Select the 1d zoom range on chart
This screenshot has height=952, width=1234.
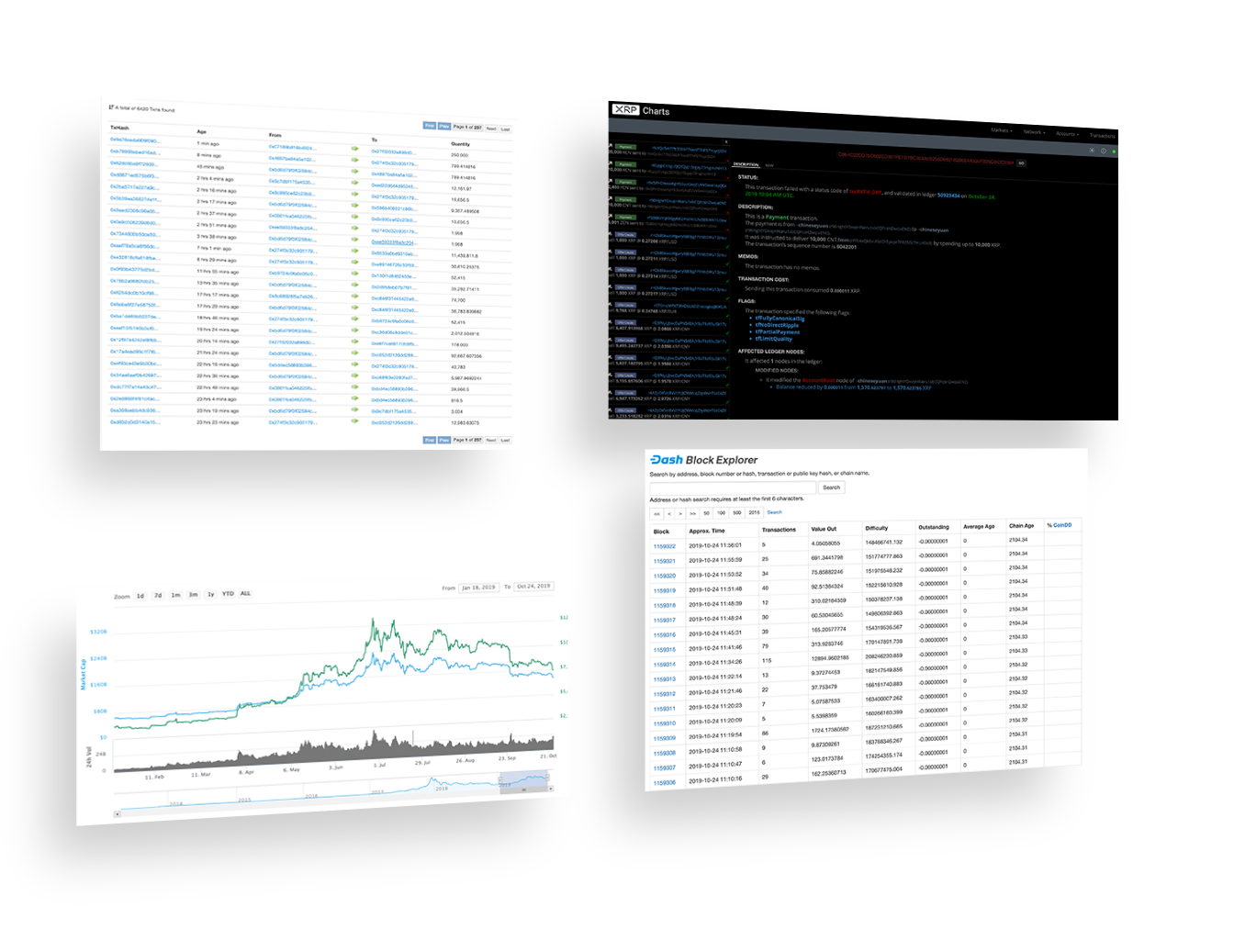pyautogui.click(x=140, y=596)
